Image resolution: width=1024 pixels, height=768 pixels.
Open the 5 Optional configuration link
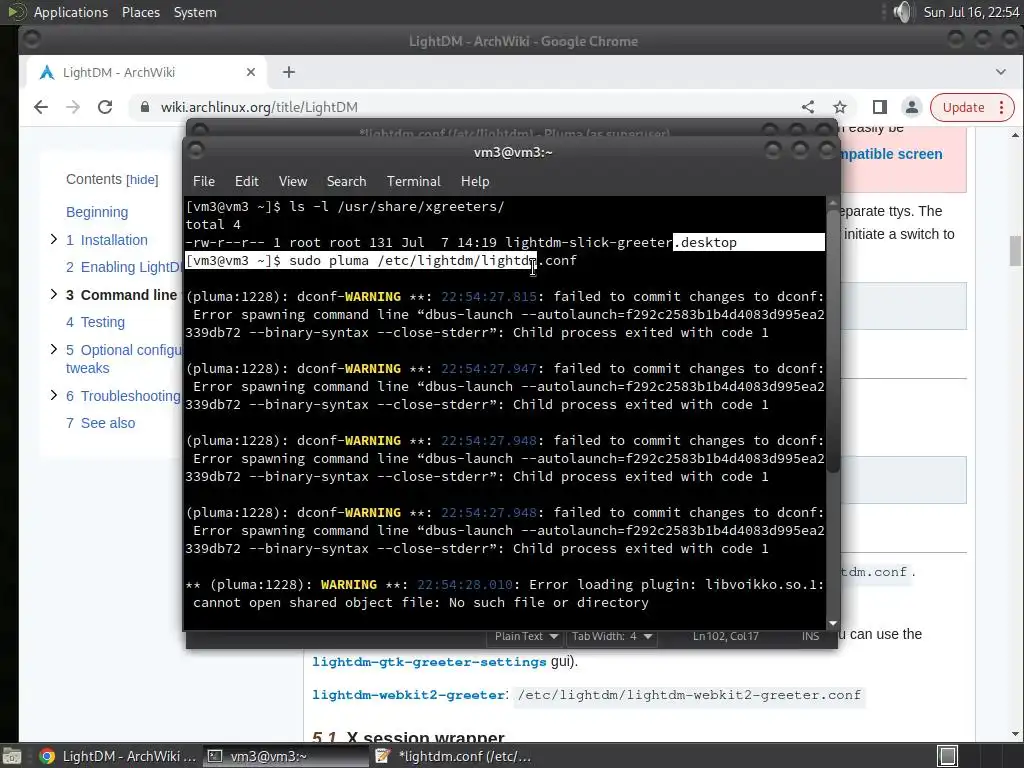[124, 359]
